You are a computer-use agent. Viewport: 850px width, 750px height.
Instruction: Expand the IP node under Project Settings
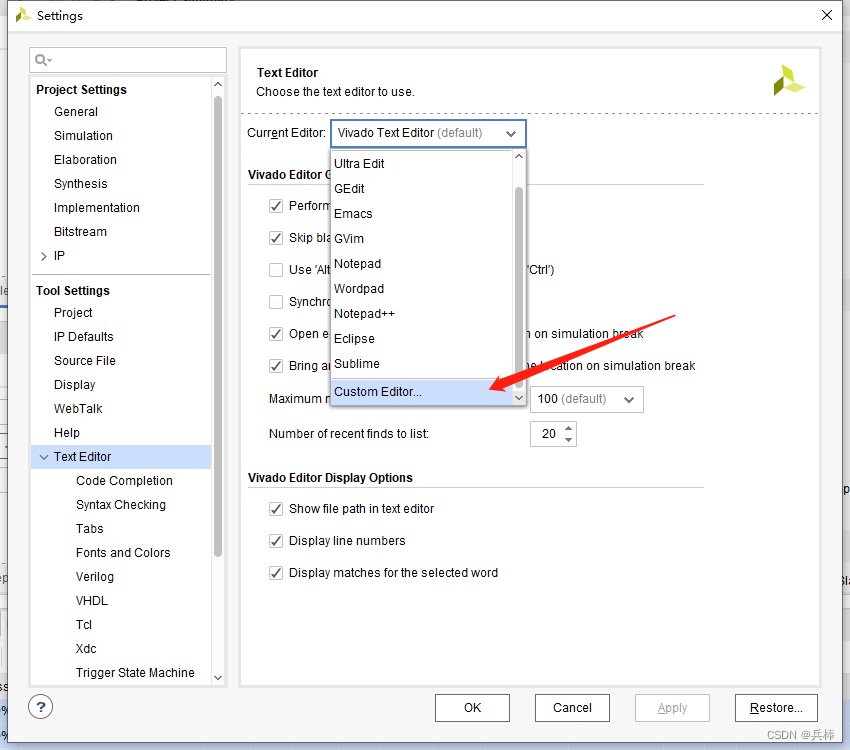[43, 255]
